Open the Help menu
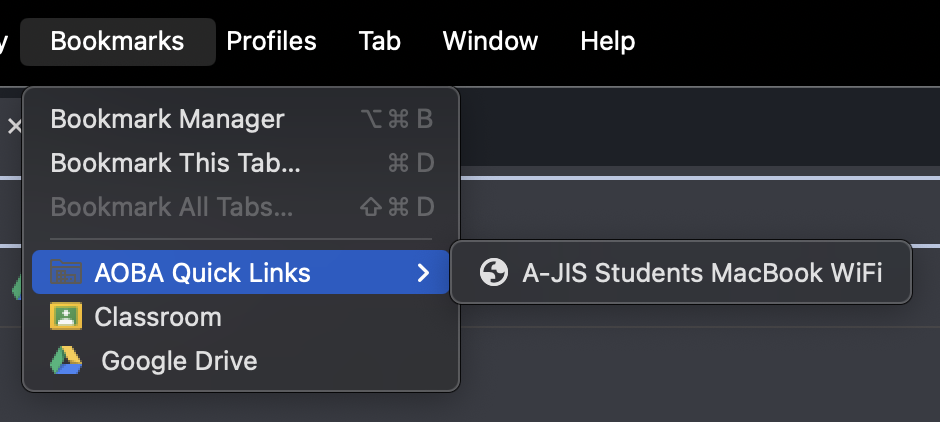Screen dimensions: 940x422 coord(607,41)
